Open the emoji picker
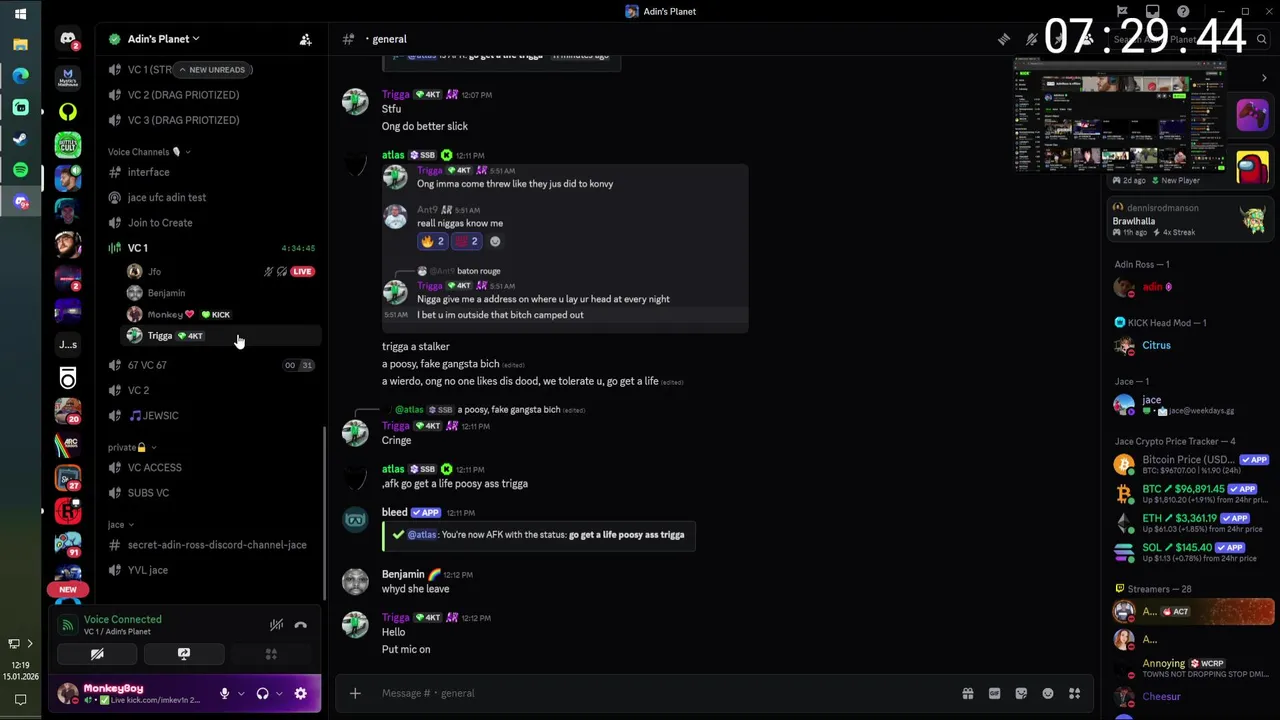 [x=1048, y=693]
